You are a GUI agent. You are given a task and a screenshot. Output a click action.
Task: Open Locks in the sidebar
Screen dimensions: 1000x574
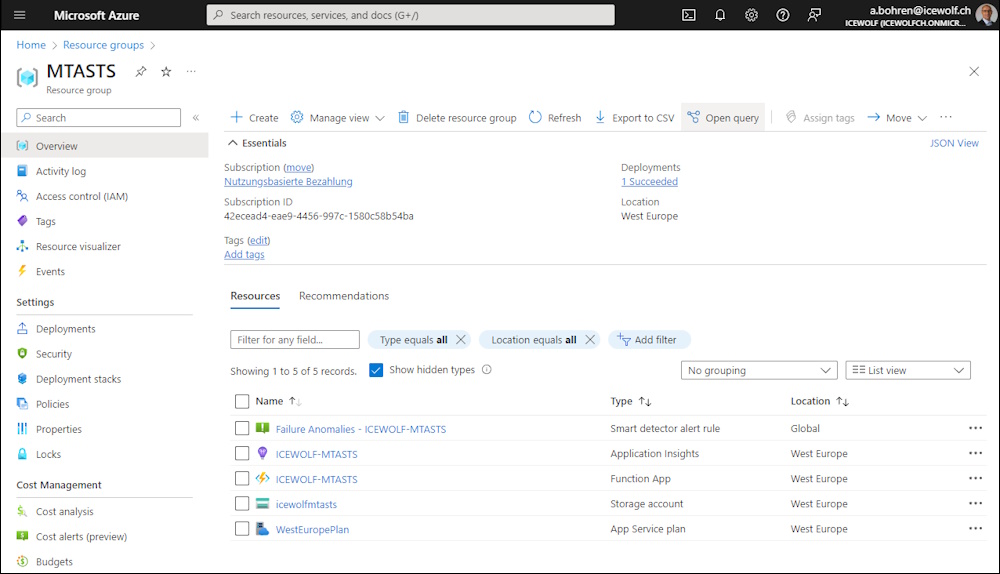point(48,454)
